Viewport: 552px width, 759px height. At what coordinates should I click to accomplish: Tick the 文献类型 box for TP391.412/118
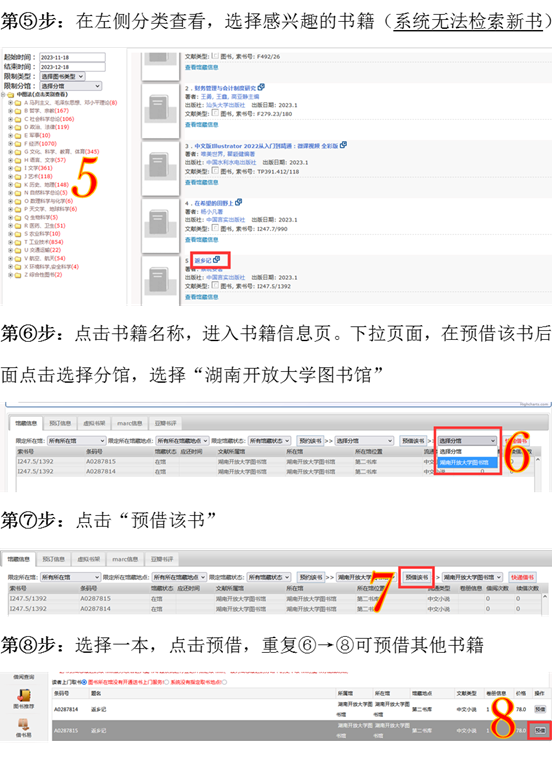215,171
